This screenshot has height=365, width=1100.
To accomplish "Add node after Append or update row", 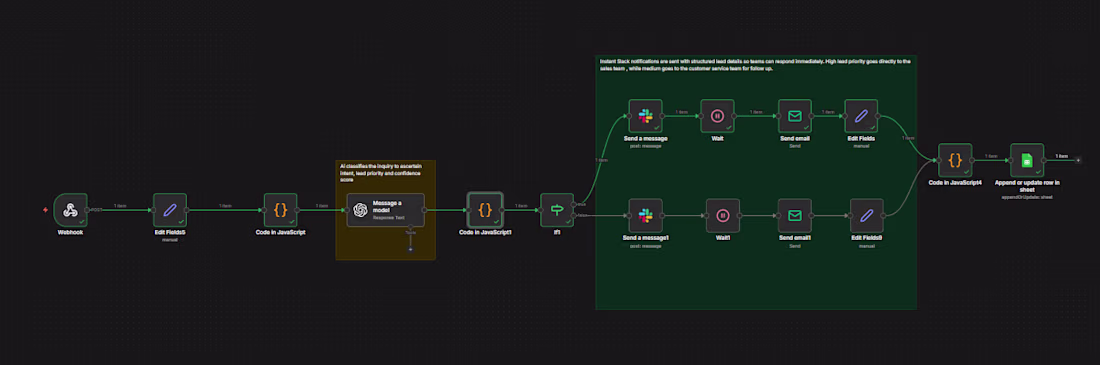I will pos(1078,160).
